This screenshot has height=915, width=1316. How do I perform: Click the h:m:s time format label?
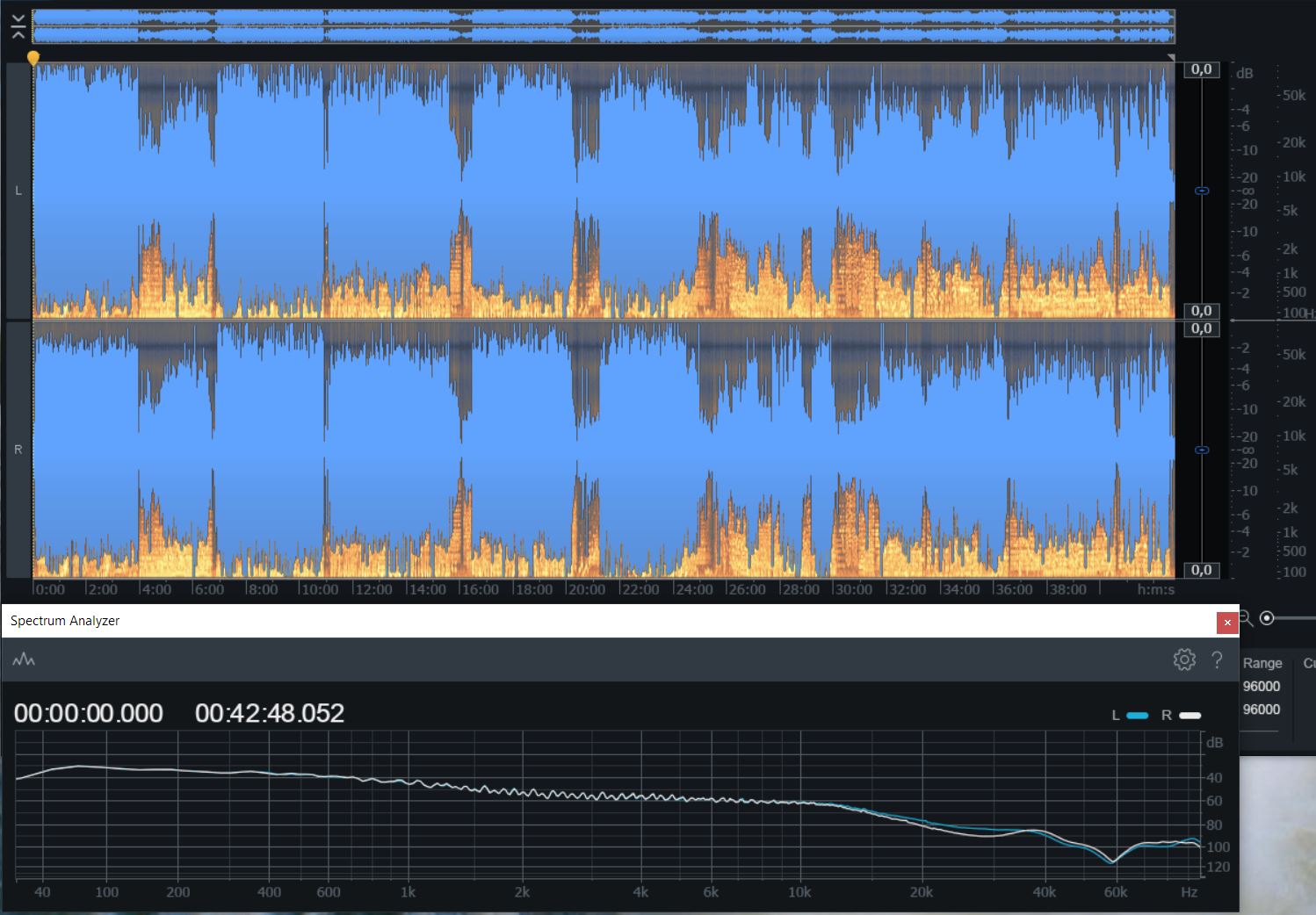click(x=1155, y=589)
